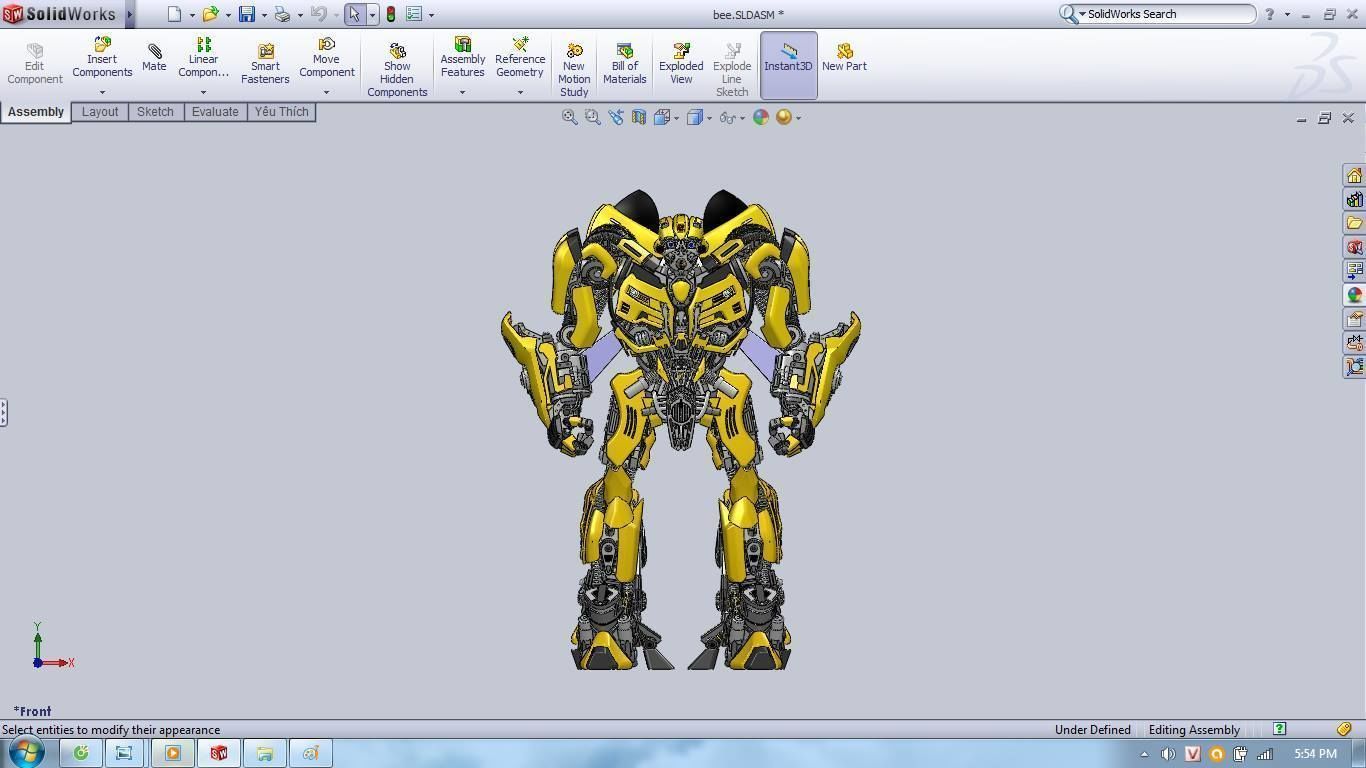
Task: Click the Section View icon
Action: [638, 117]
